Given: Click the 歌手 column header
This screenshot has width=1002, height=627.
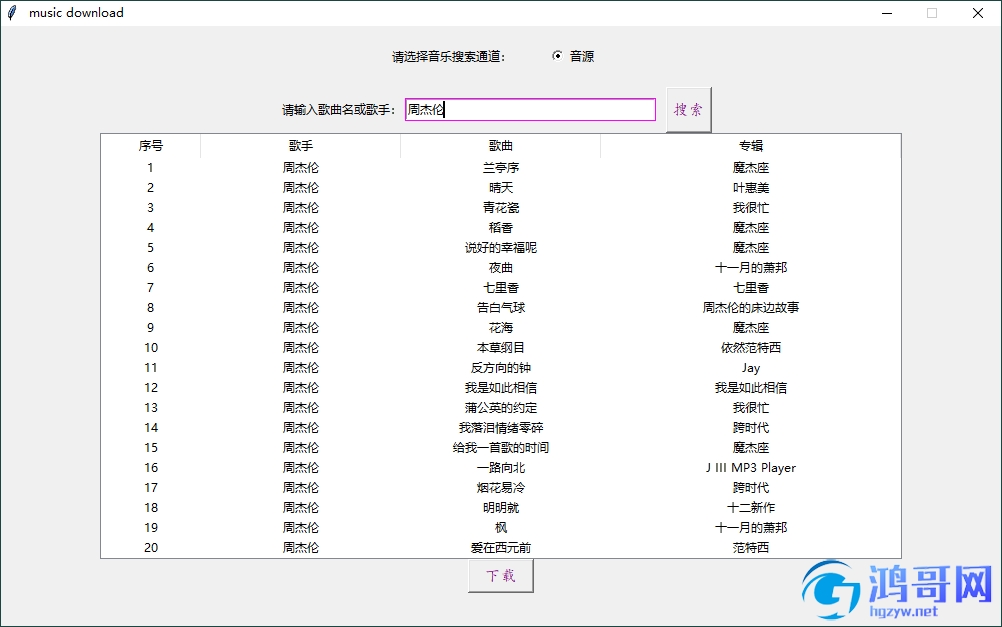Looking at the screenshot, I should (x=300, y=146).
